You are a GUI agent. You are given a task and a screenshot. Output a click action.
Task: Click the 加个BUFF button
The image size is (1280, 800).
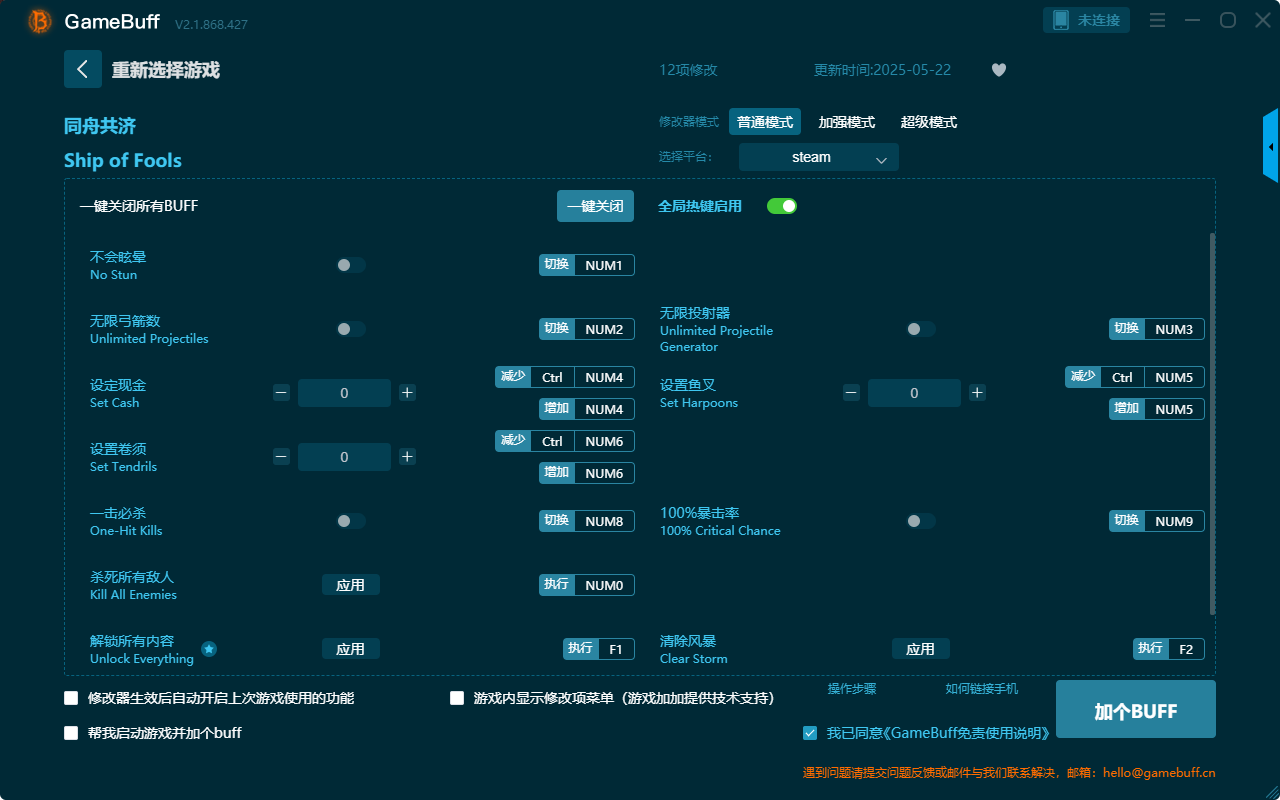pyautogui.click(x=1136, y=709)
